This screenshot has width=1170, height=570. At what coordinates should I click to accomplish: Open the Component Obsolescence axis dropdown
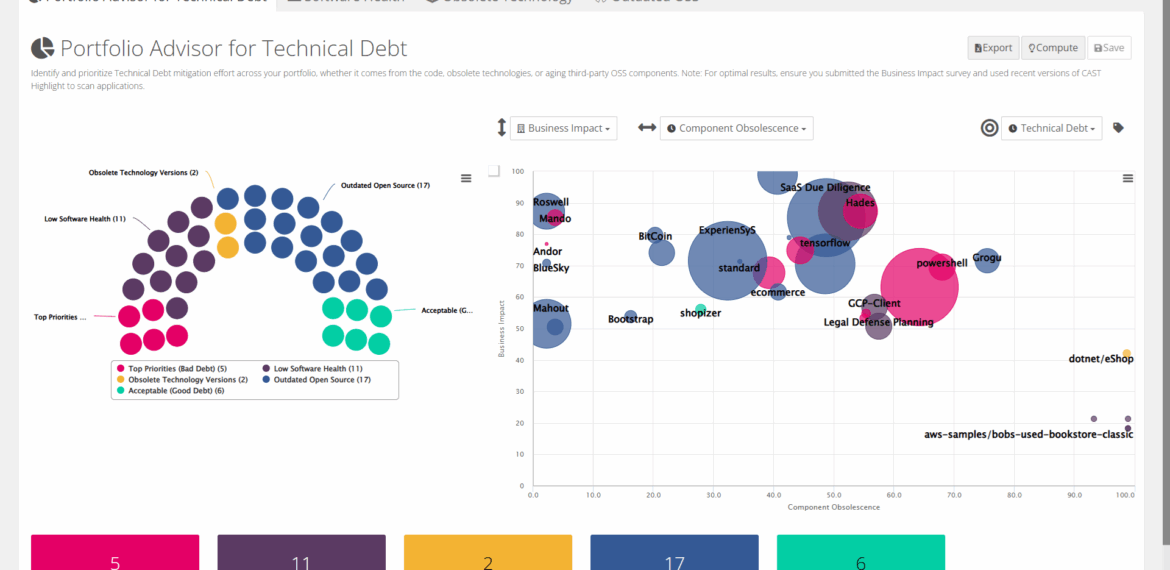736,128
